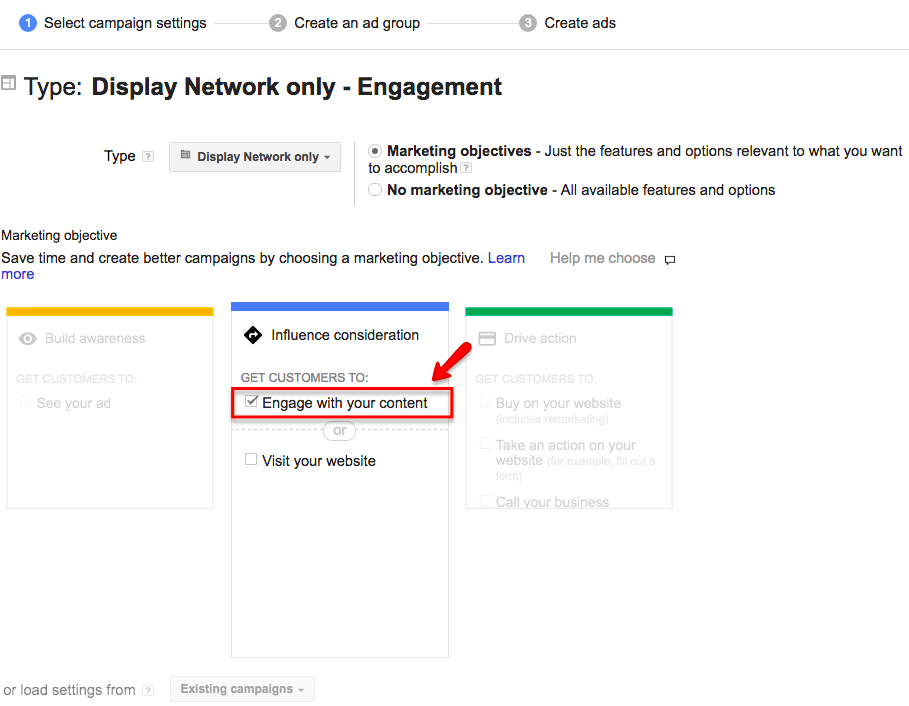Screen dimensions: 909x706
Task: Click the Drive action card heading
Action: [x=540, y=339]
